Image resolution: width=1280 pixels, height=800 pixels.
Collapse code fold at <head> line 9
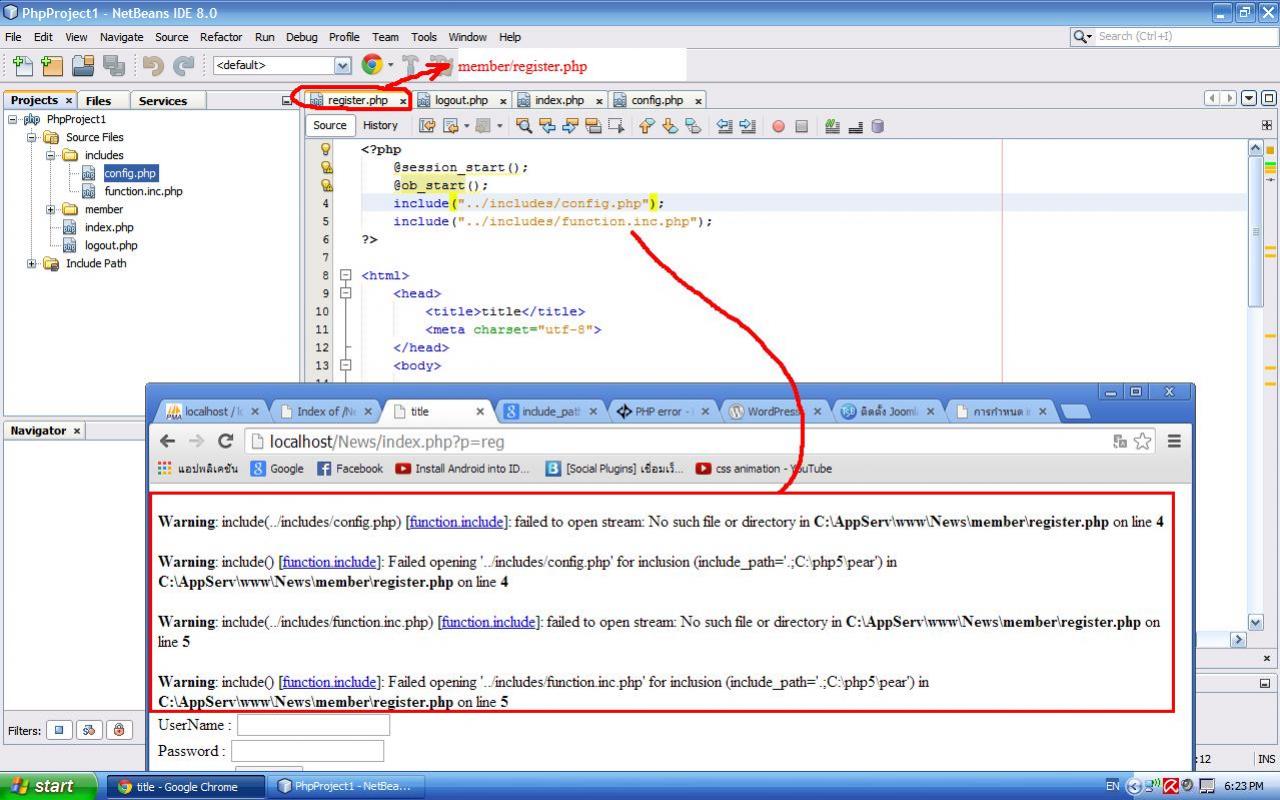click(346, 293)
